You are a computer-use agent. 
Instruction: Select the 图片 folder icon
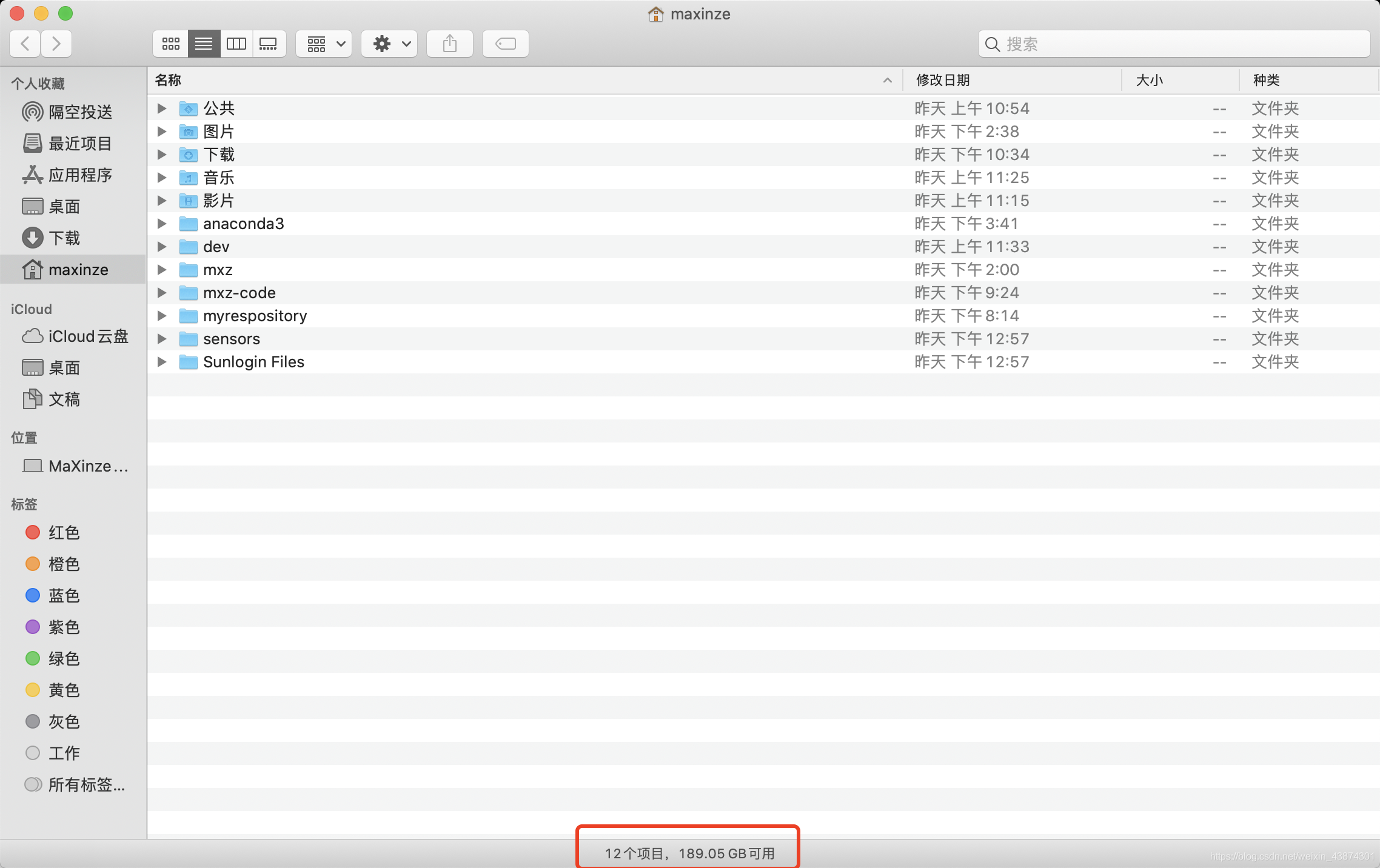tap(189, 132)
